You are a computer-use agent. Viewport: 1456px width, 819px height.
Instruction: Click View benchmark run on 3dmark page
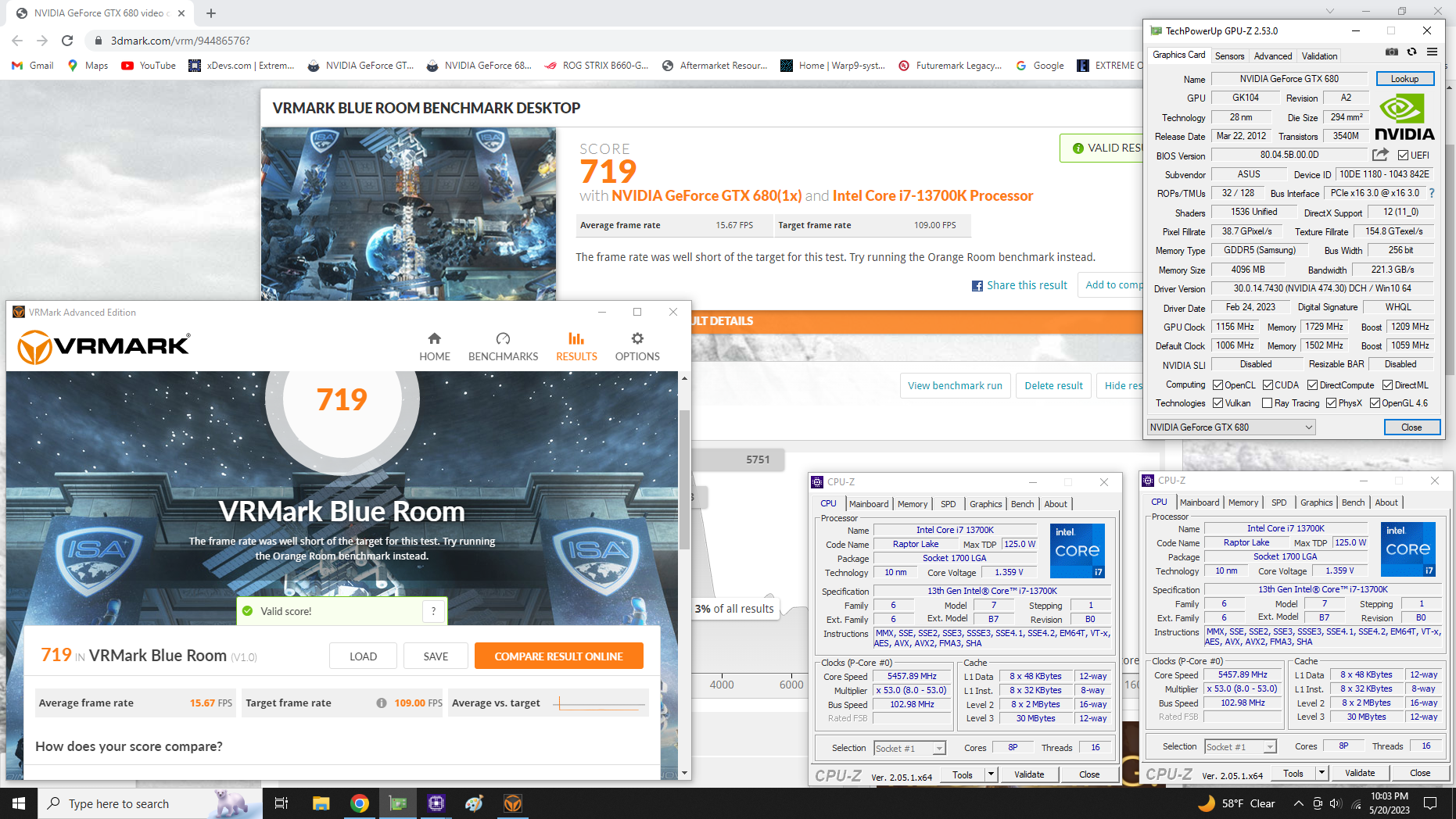[955, 385]
